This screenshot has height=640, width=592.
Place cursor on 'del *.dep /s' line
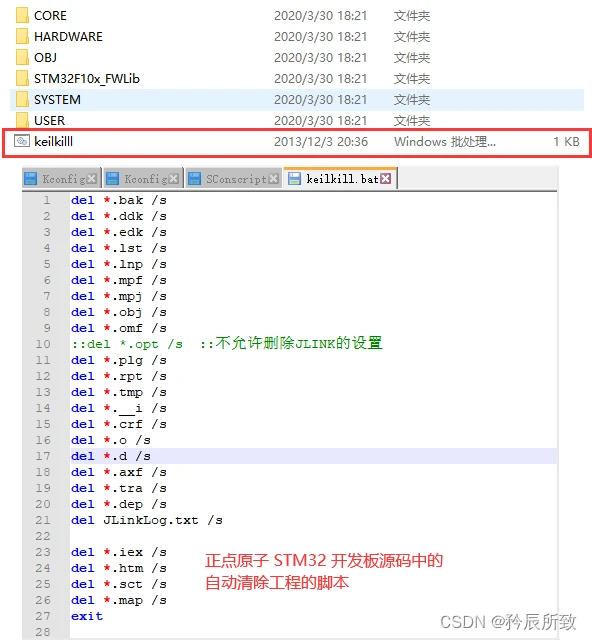119,504
